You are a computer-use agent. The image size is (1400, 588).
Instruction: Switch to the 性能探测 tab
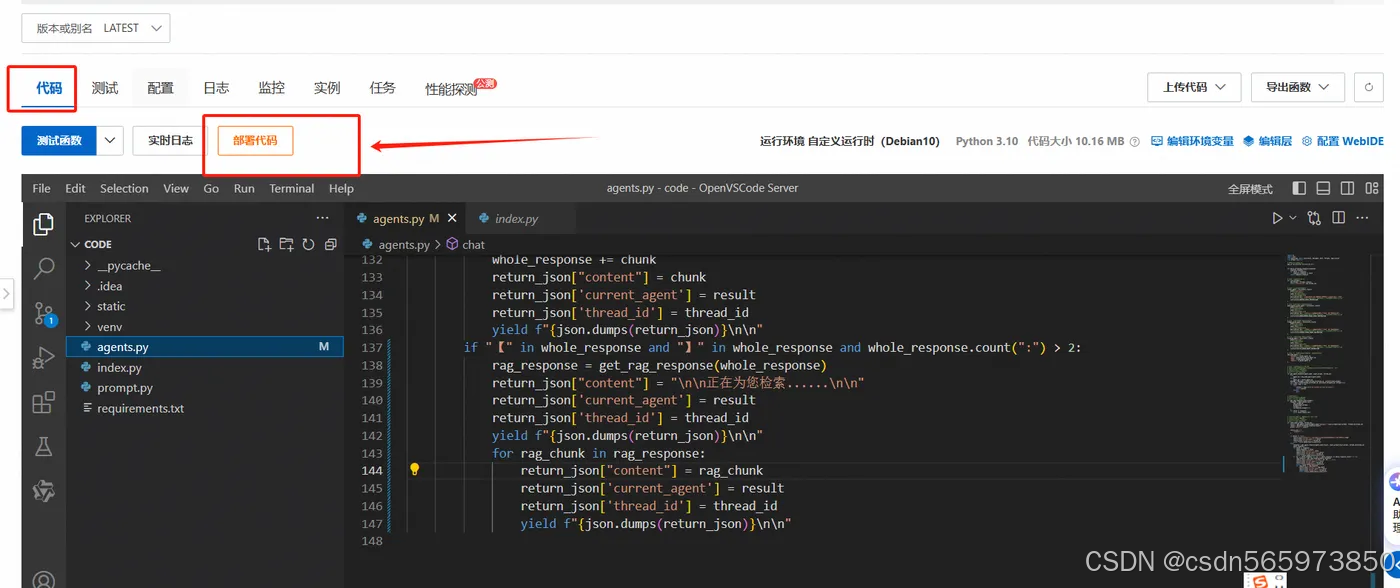click(x=451, y=89)
